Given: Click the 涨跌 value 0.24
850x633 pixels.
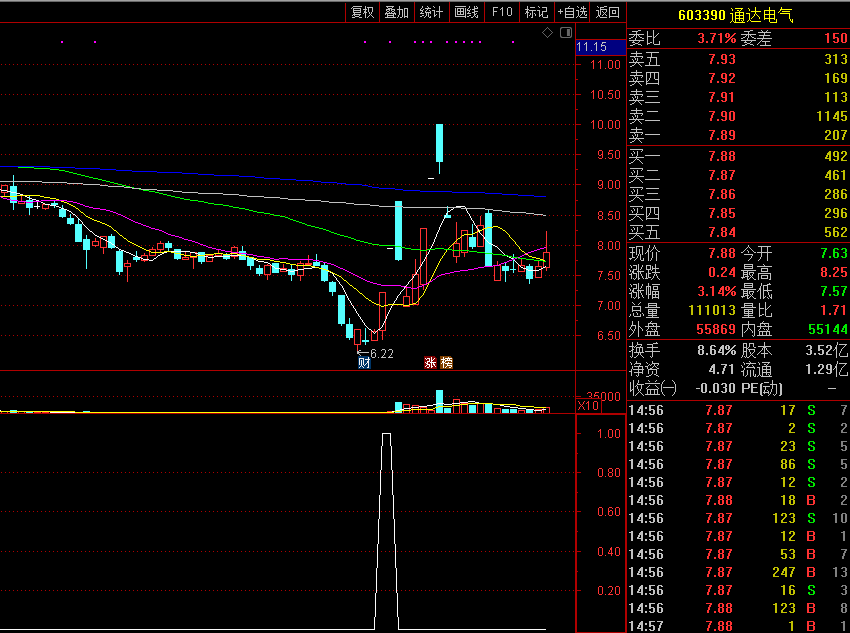Looking at the screenshot, I should point(722,272).
